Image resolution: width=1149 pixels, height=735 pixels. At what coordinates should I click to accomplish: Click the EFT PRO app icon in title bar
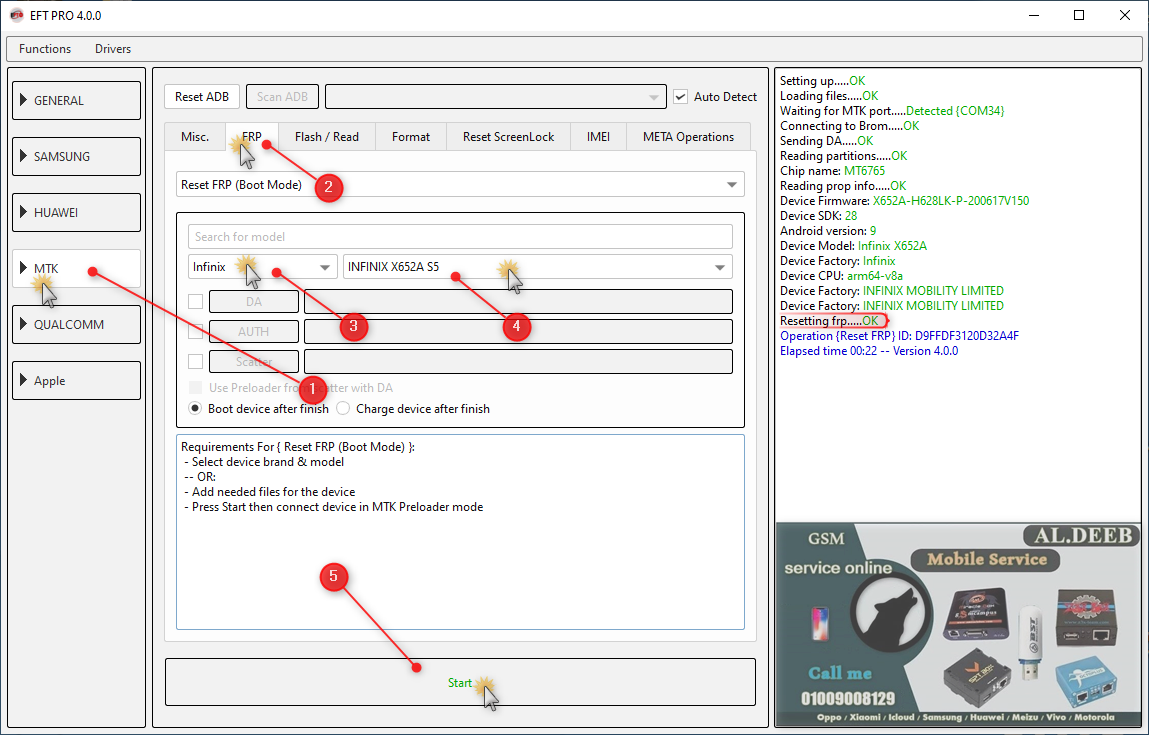click(16, 15)
